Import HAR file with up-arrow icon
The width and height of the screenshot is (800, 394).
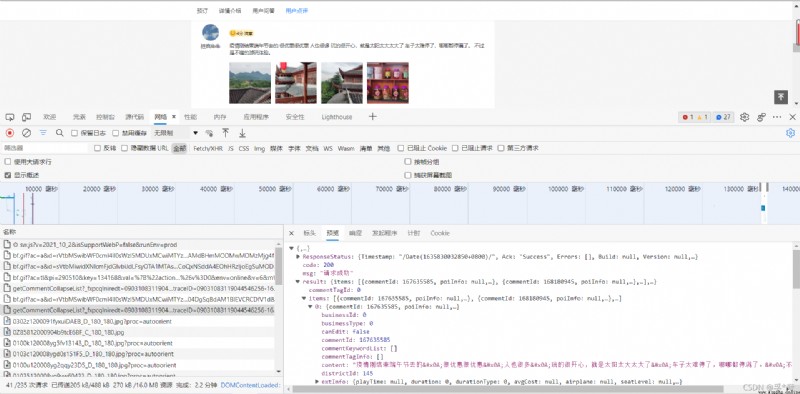coord(225,133)
